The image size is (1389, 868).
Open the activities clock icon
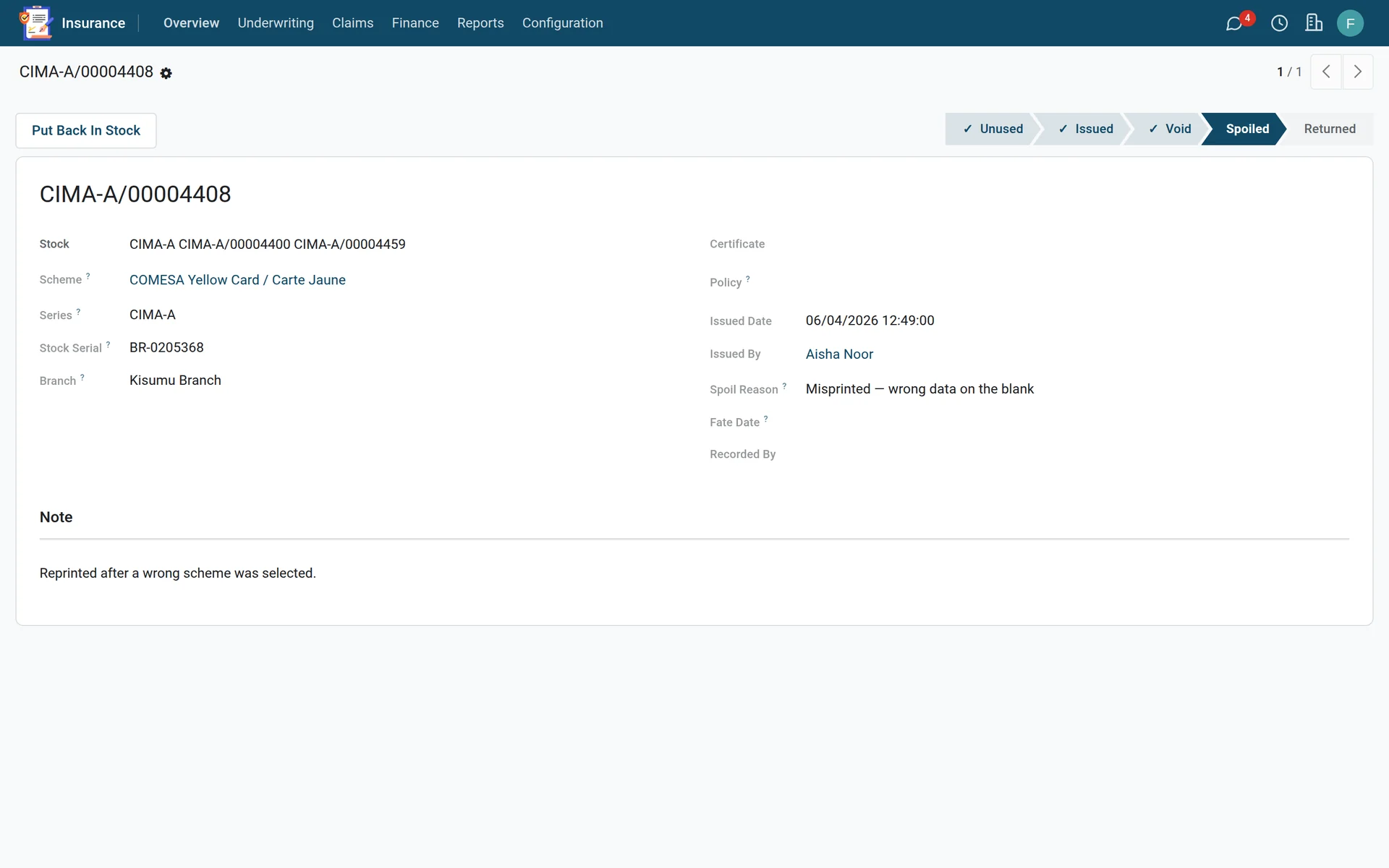point(1279,23)
